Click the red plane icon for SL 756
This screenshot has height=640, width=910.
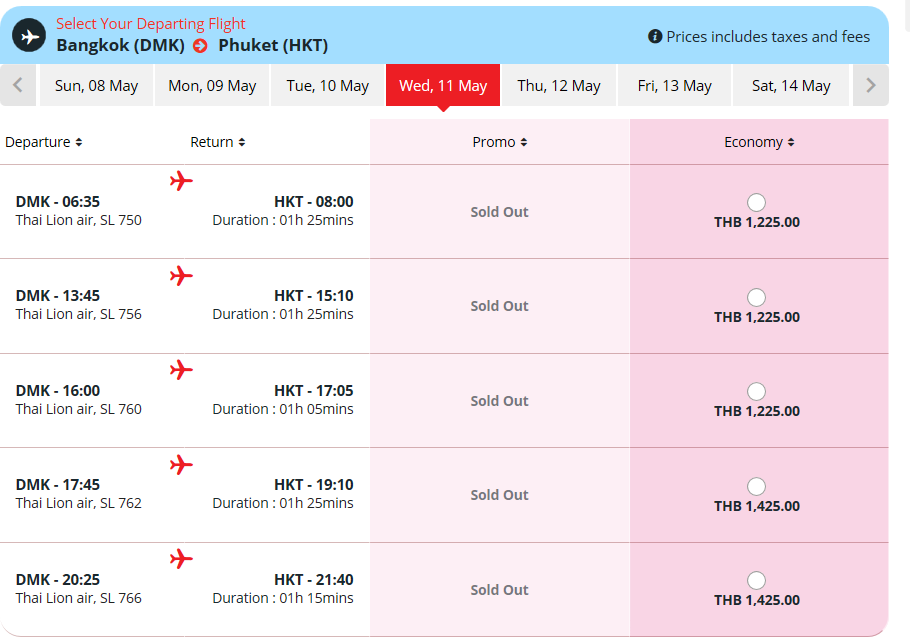pos(181,276)
